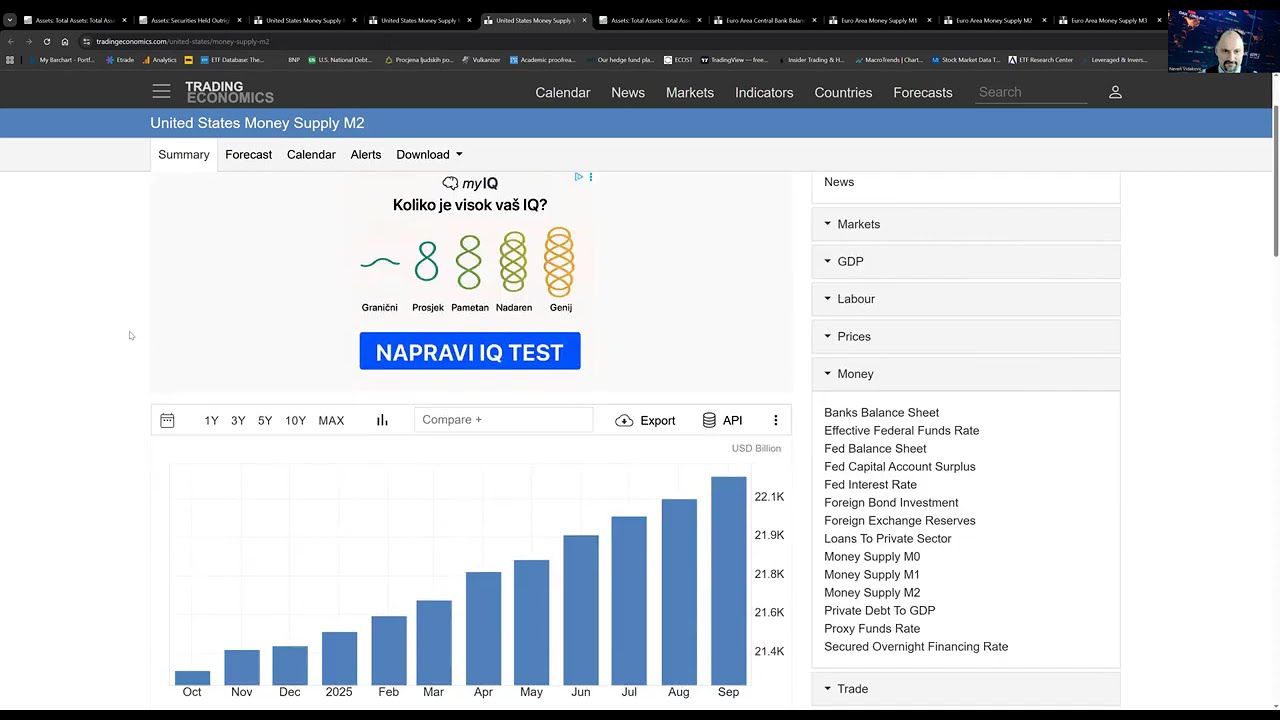Viewport: 1280px width, 720px height.
Task: Open the chart's three-dot options menu
Action: [775, 421]
